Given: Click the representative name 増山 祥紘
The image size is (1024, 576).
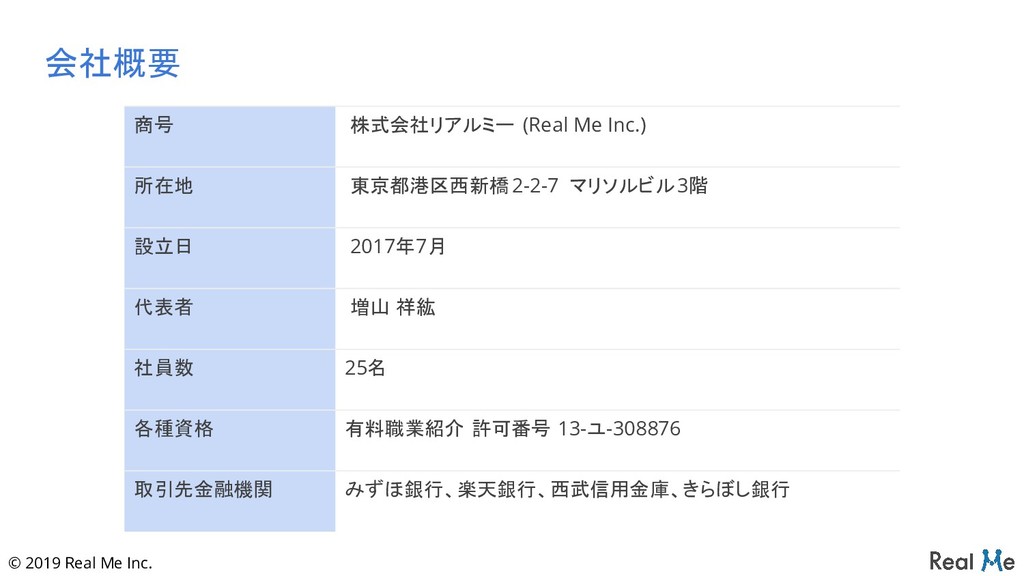Looking at the screenshot, I should coord(392,308).
